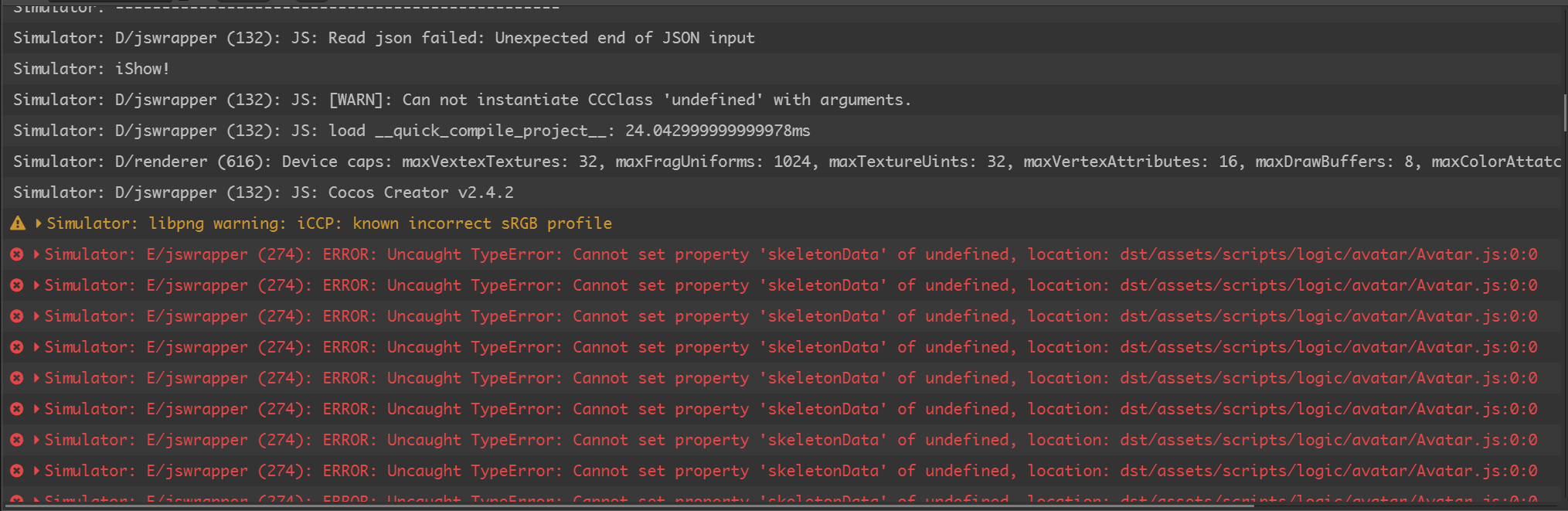
Task: Click the Avatar.js:0:0 location in first error
Action: pyautogui.click(x=1328, y=254)
